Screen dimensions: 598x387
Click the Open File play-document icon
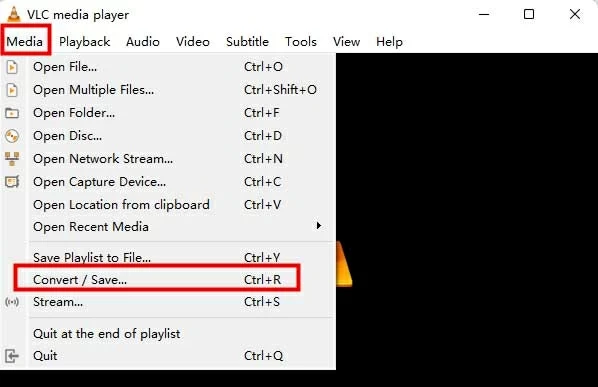click(12, 67)
